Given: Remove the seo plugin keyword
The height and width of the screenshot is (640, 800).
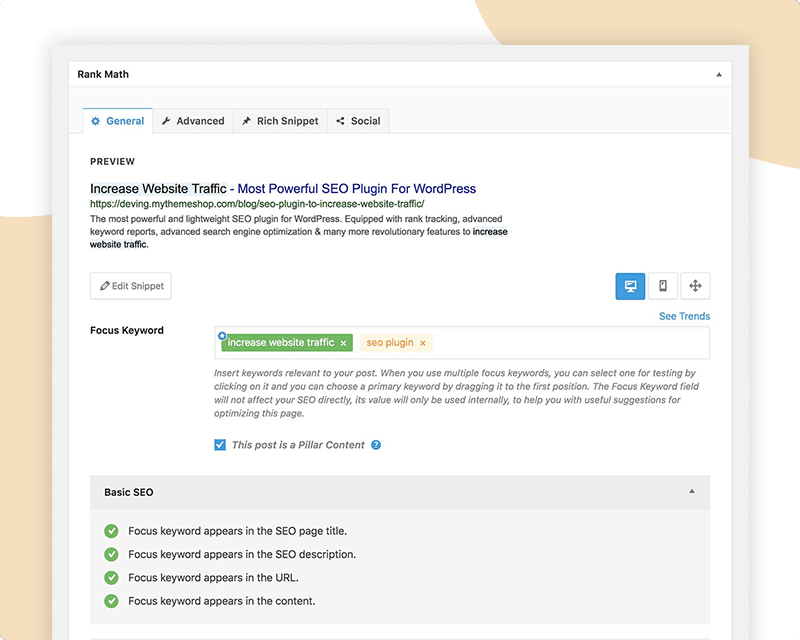Looking at the screenshot, I should 422,343.
